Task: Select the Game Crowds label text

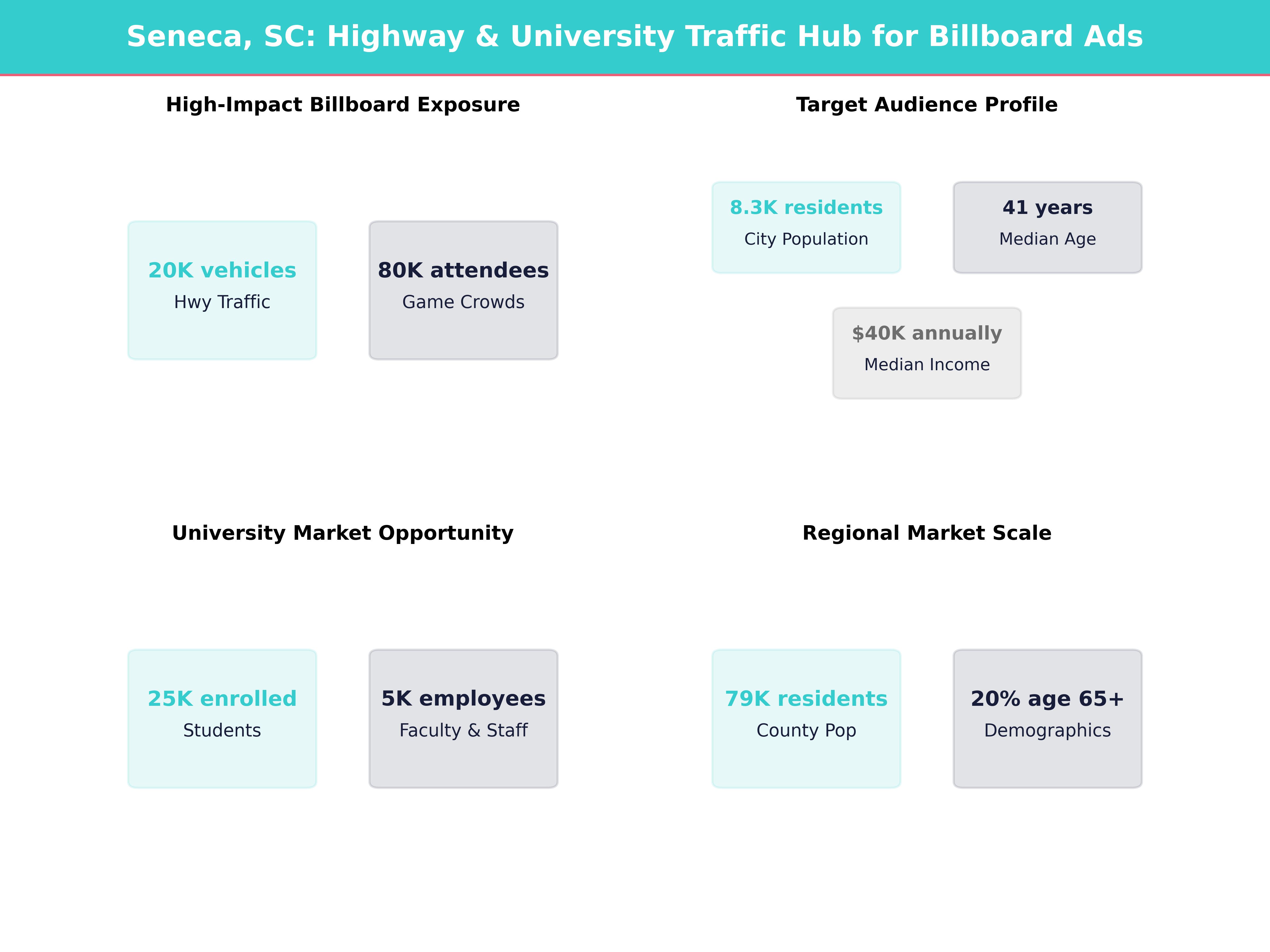Action: pyautogui.click(x=463, y=302)
